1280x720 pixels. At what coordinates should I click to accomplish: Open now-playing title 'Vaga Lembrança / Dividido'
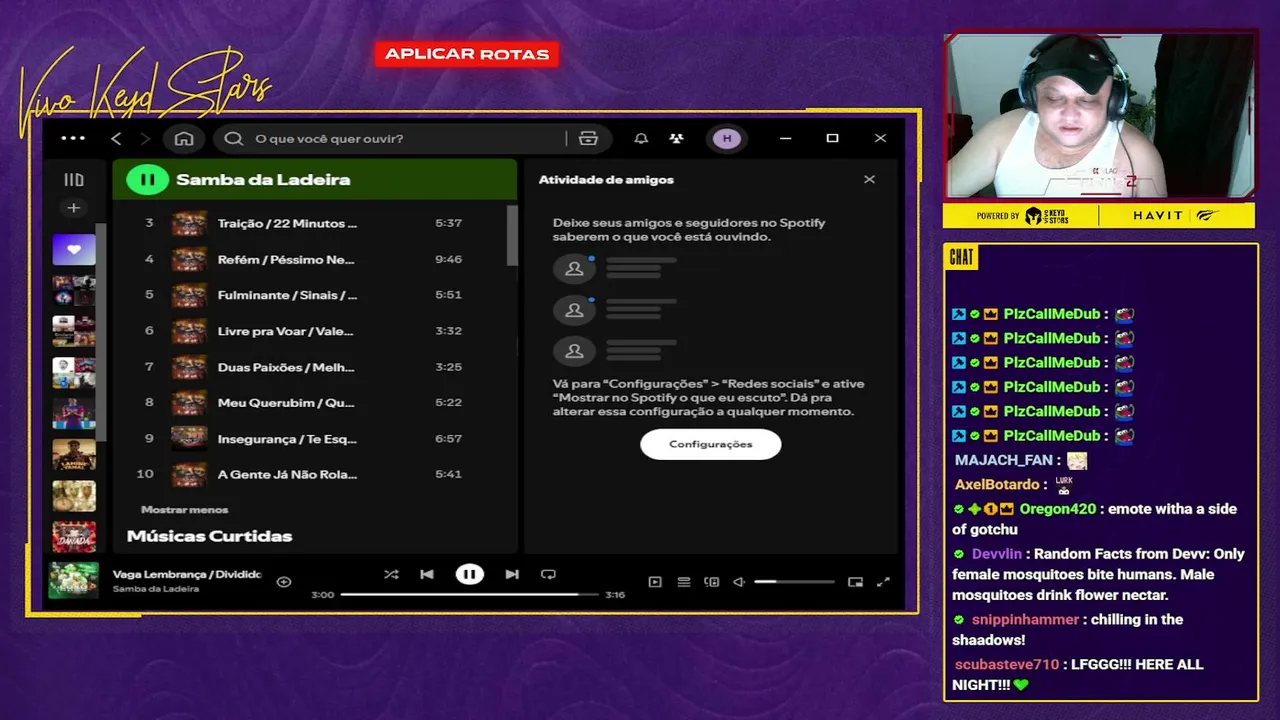[x=187, y=574]
